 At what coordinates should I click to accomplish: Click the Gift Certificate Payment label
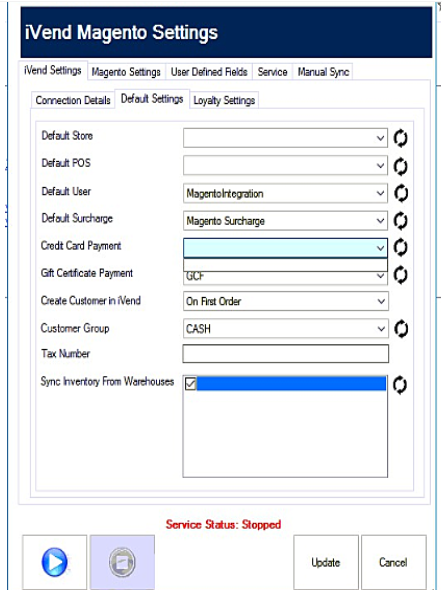coord(87,273)
